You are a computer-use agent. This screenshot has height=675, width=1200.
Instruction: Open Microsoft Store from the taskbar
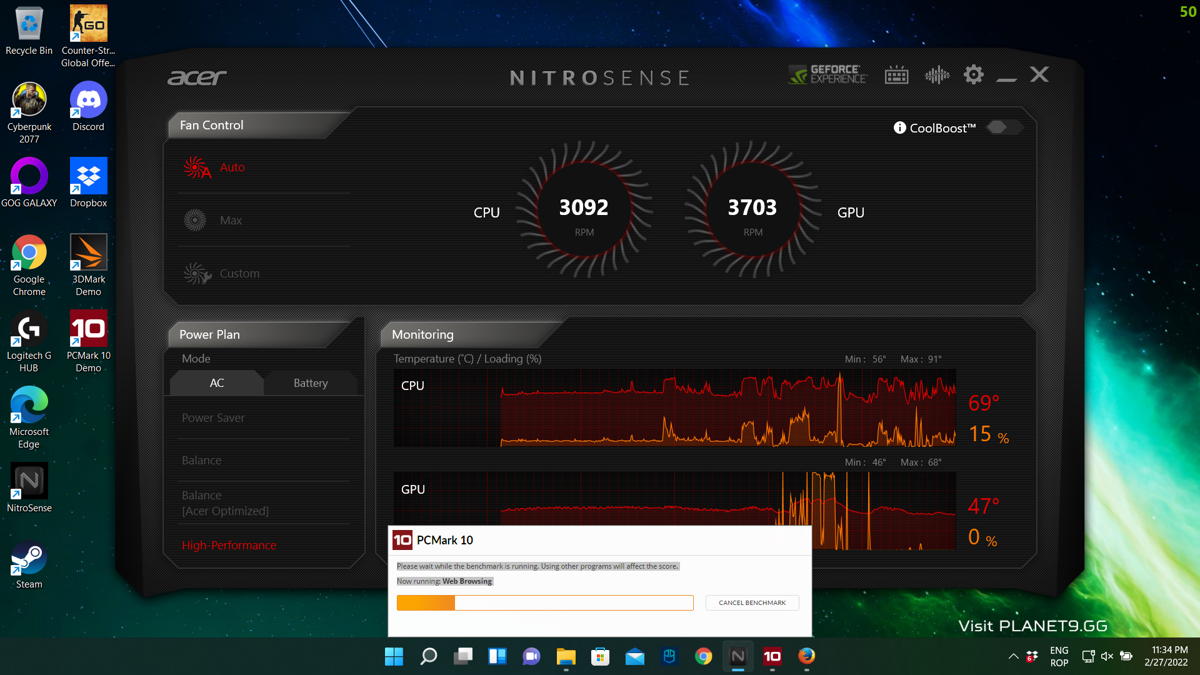[600, 656]
